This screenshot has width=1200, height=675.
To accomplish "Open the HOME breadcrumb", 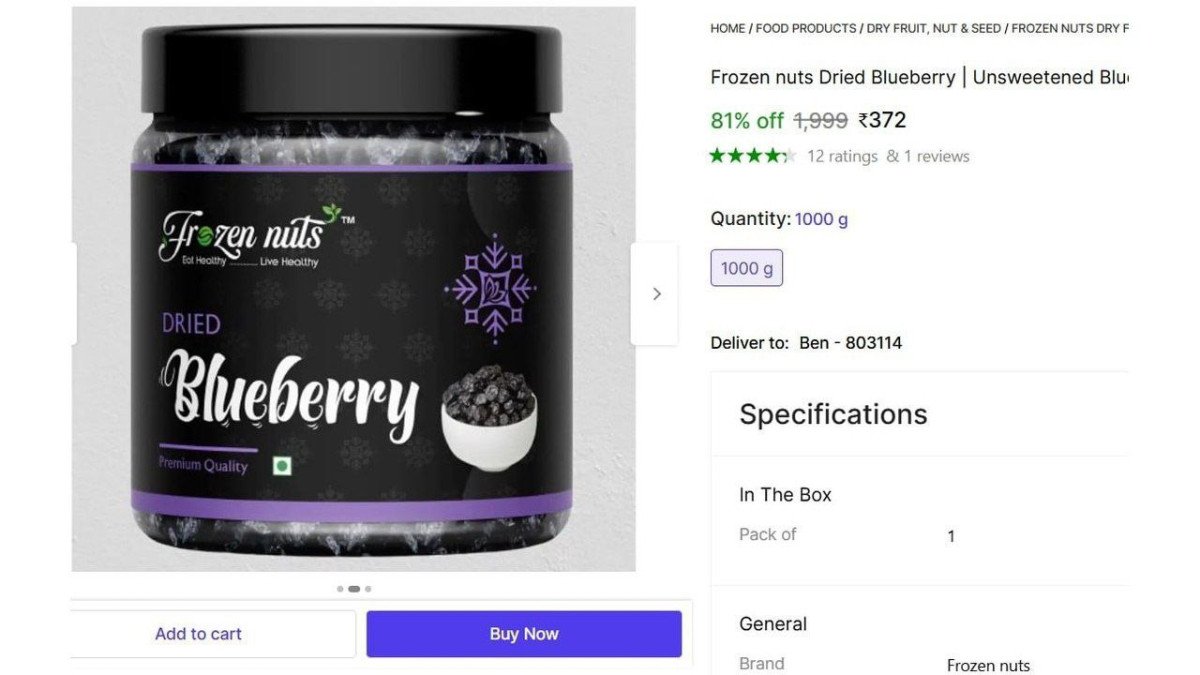I will click(728, 29).
